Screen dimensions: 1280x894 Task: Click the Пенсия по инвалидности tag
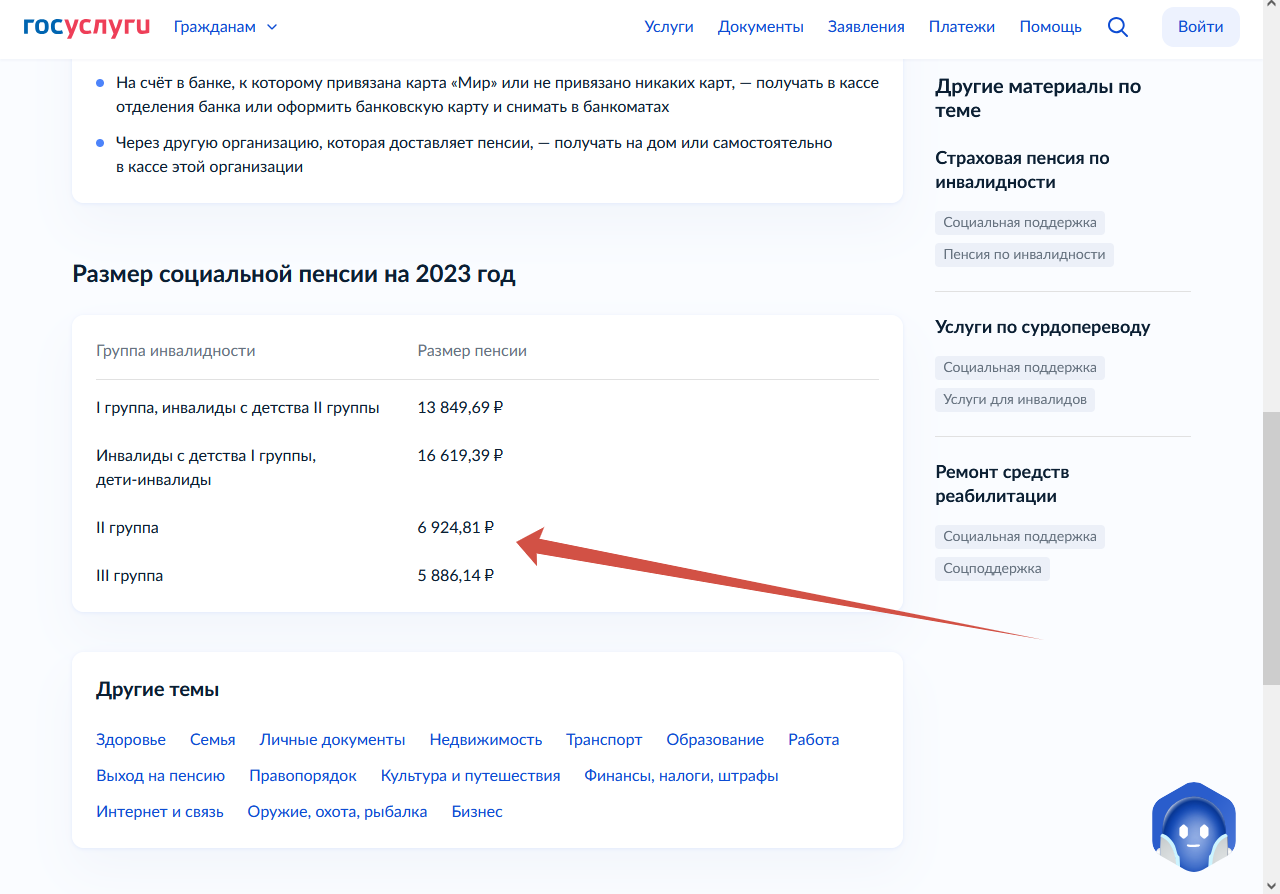pos(1024,255)
